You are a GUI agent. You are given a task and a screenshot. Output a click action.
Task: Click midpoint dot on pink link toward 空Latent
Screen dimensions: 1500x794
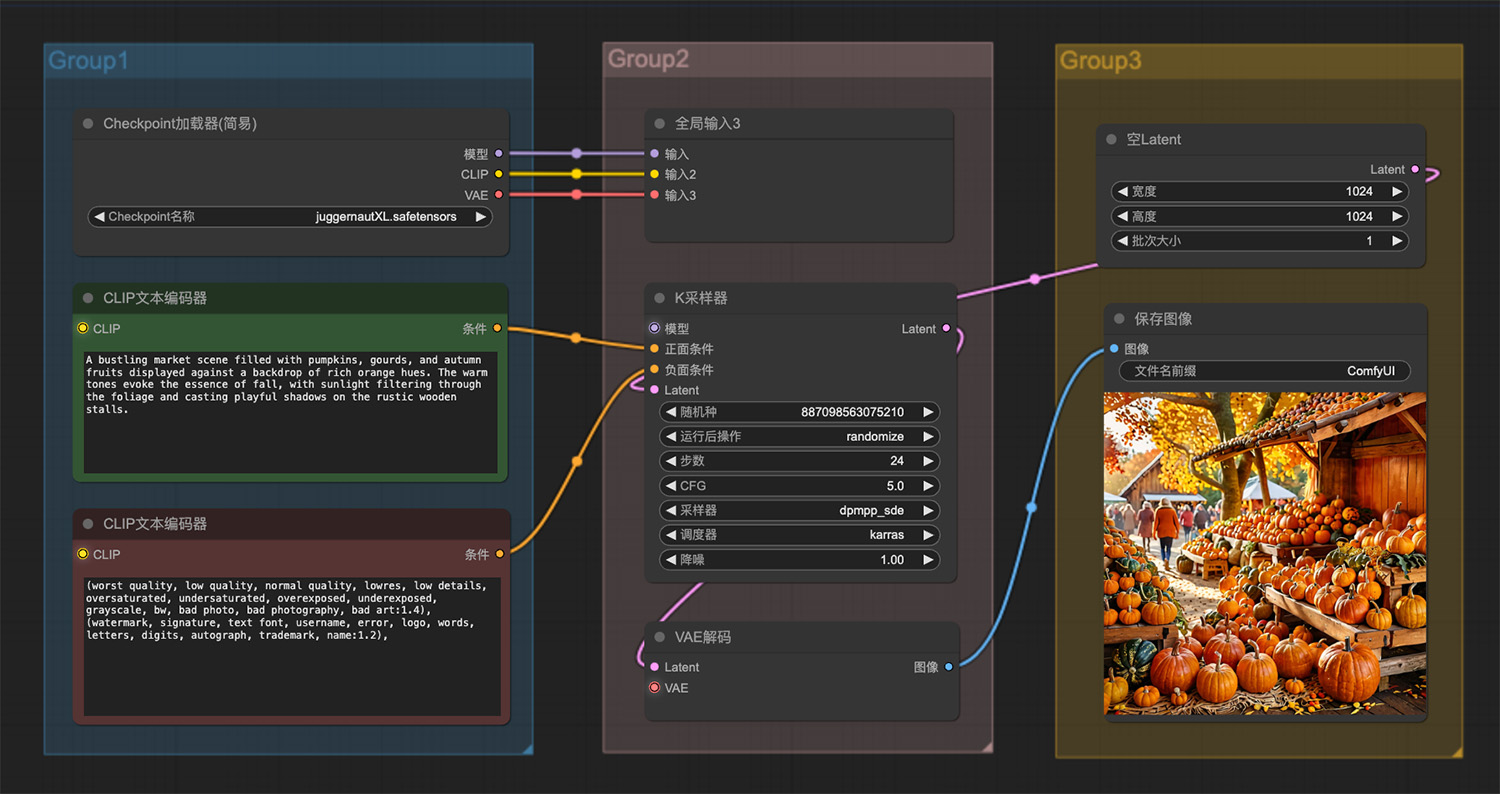(x=1035, y=279)
